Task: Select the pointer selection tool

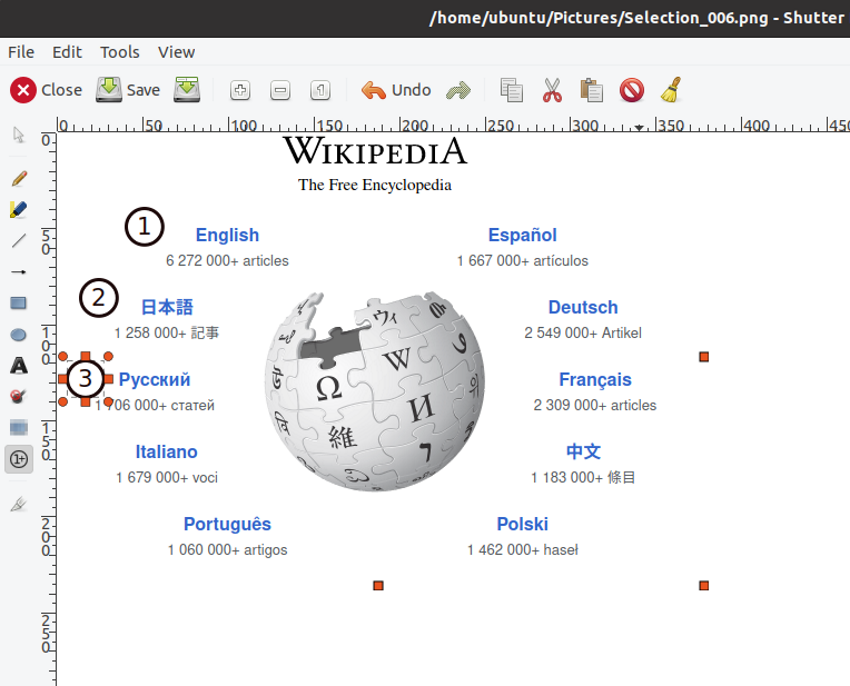Action: 19,134
